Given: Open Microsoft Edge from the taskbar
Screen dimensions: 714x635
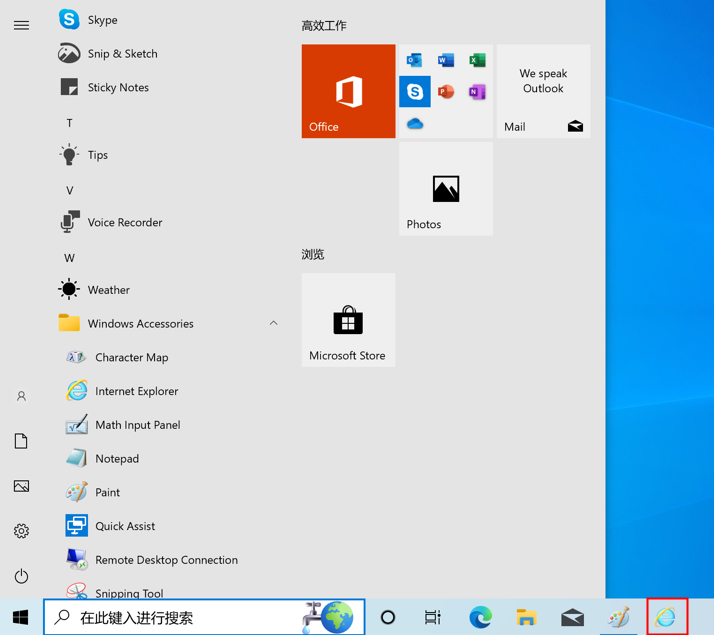Looking at the screenshot, I should coord(480,618).
